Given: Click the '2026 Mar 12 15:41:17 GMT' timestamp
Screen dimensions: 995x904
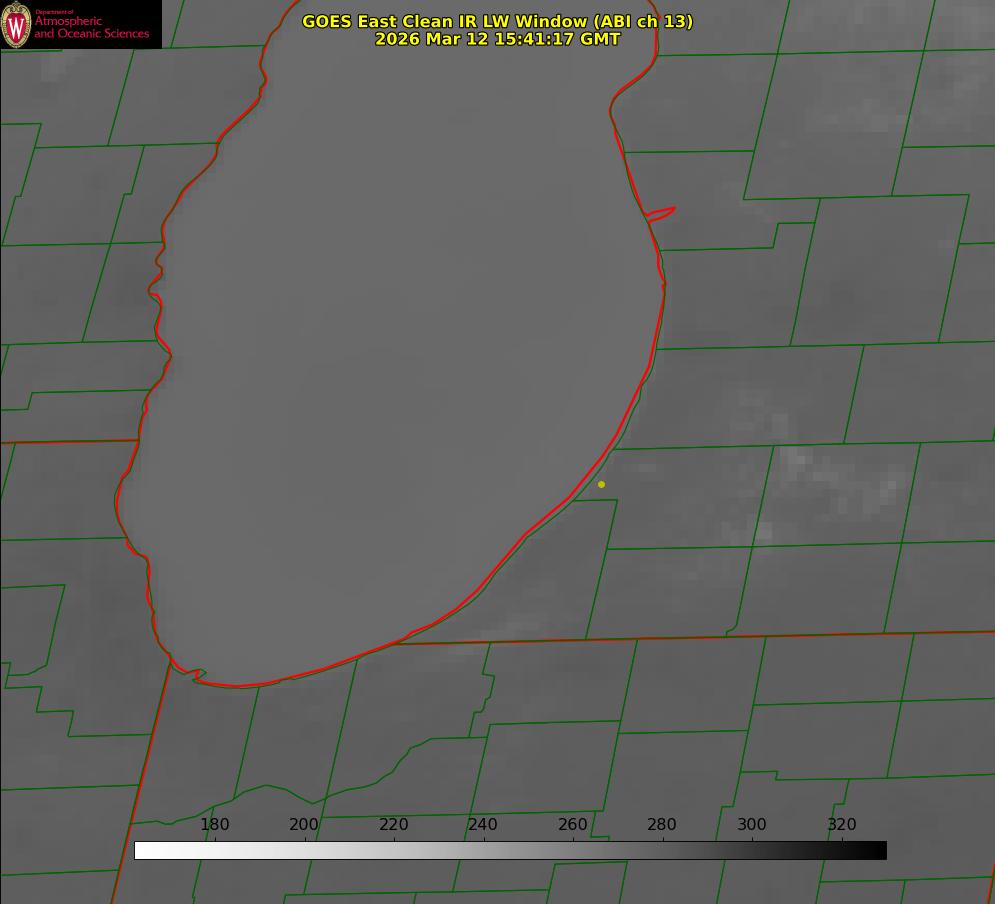Looking at the screenshot, I should [x=498, y=39].
